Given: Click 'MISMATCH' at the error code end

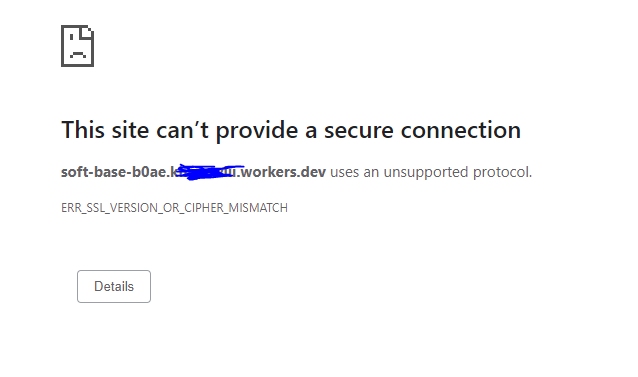Looking at the screenshot, I should pos(258,208).
